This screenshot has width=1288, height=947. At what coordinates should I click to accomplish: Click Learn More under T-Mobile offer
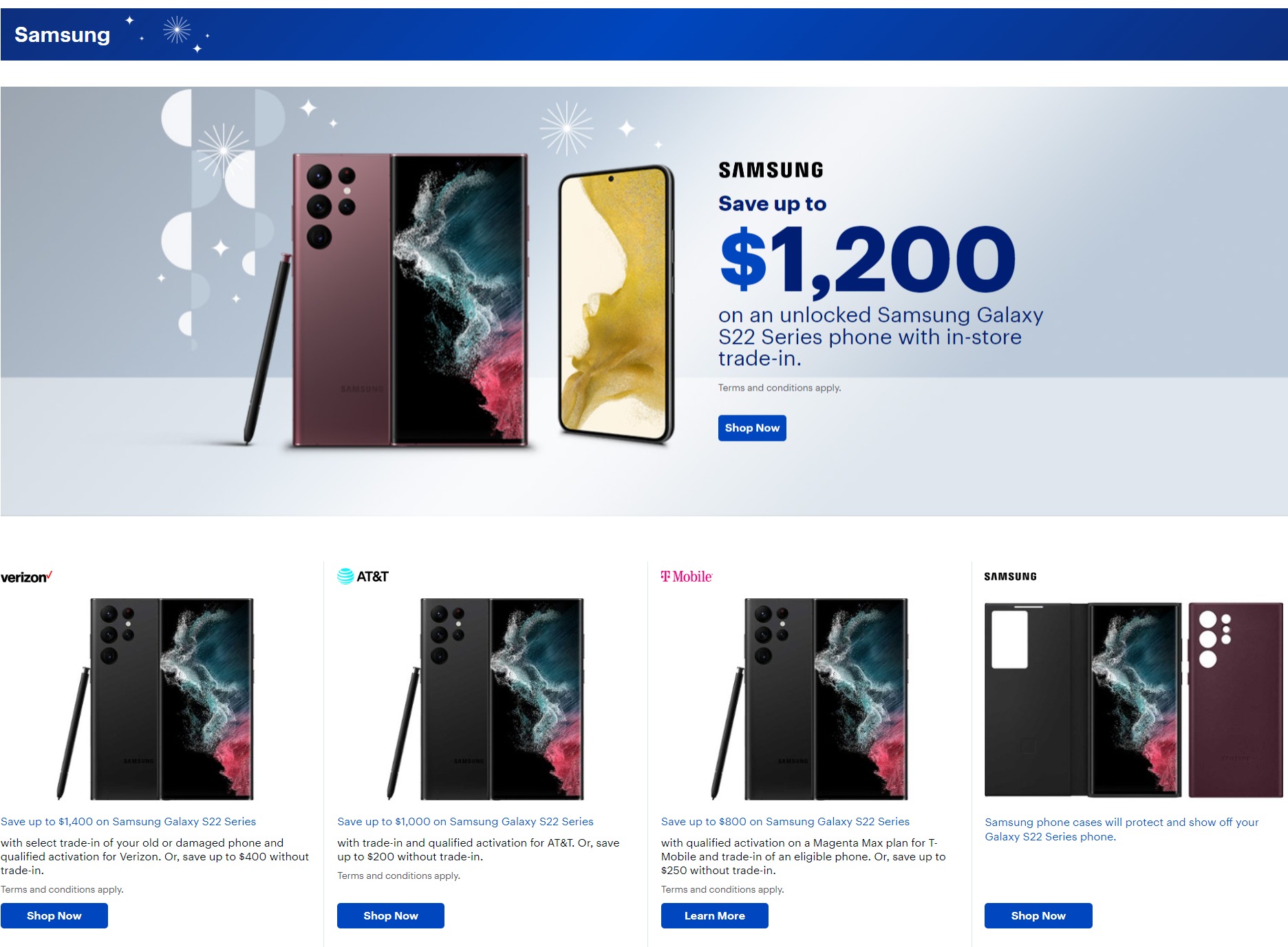(714, 915)
